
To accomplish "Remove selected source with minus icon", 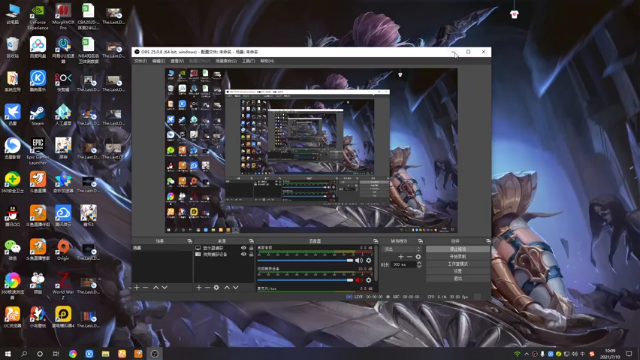I will [x=207, y=288].
